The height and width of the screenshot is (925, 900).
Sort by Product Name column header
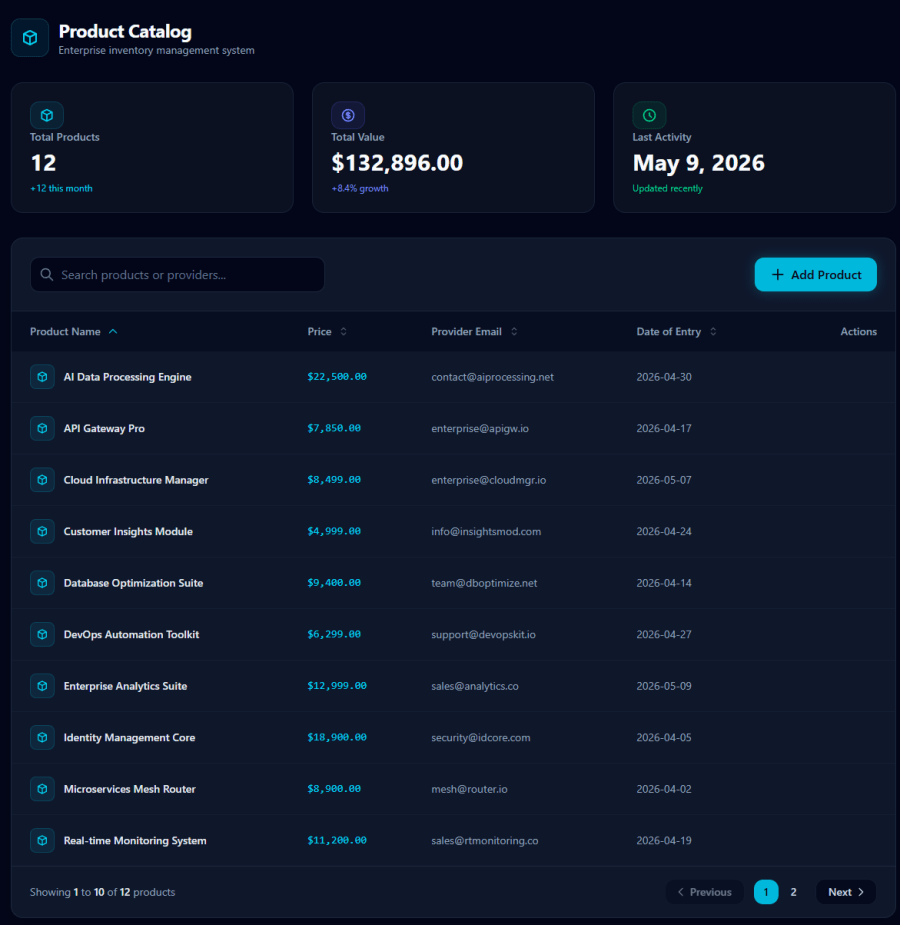[74, 332]
